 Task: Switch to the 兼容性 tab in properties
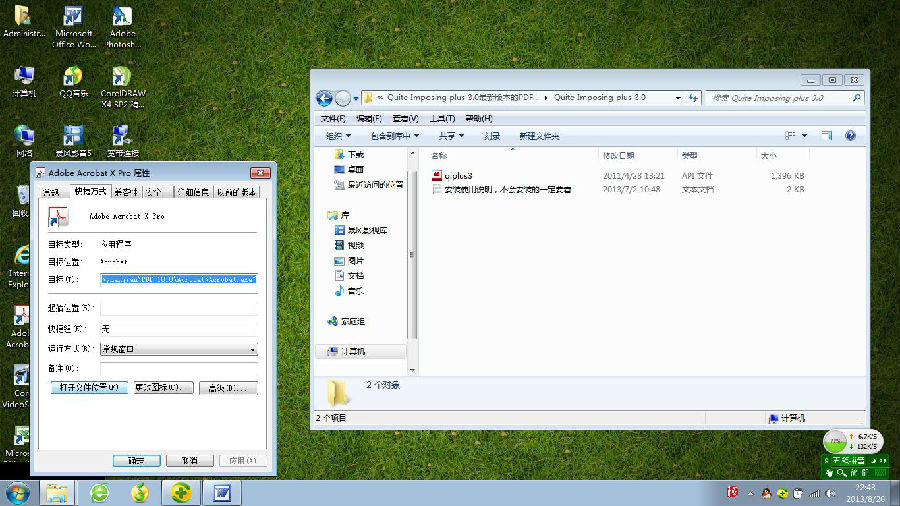point(126,192)
